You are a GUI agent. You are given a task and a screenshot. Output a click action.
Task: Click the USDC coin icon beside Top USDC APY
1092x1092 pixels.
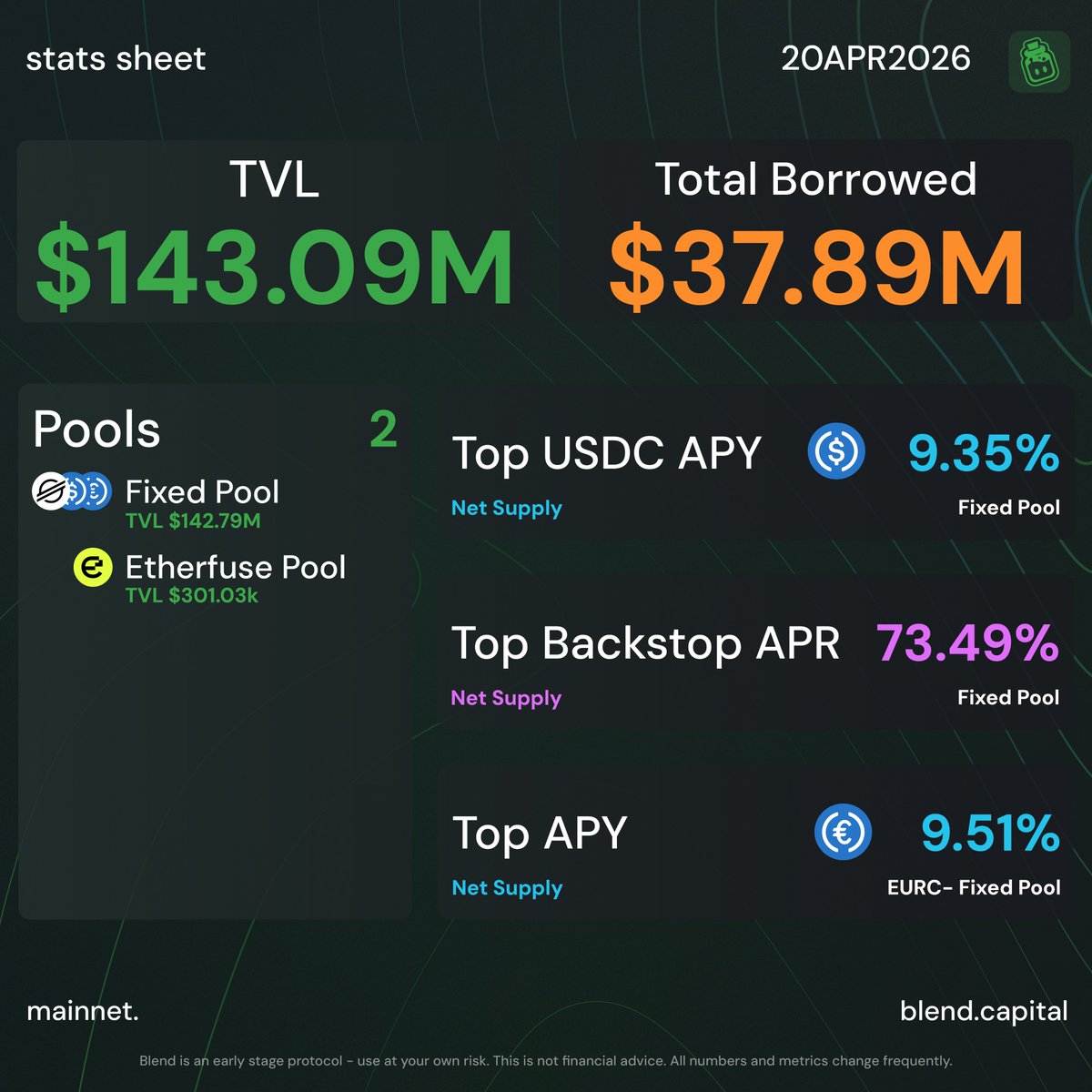tap(836, 452)
